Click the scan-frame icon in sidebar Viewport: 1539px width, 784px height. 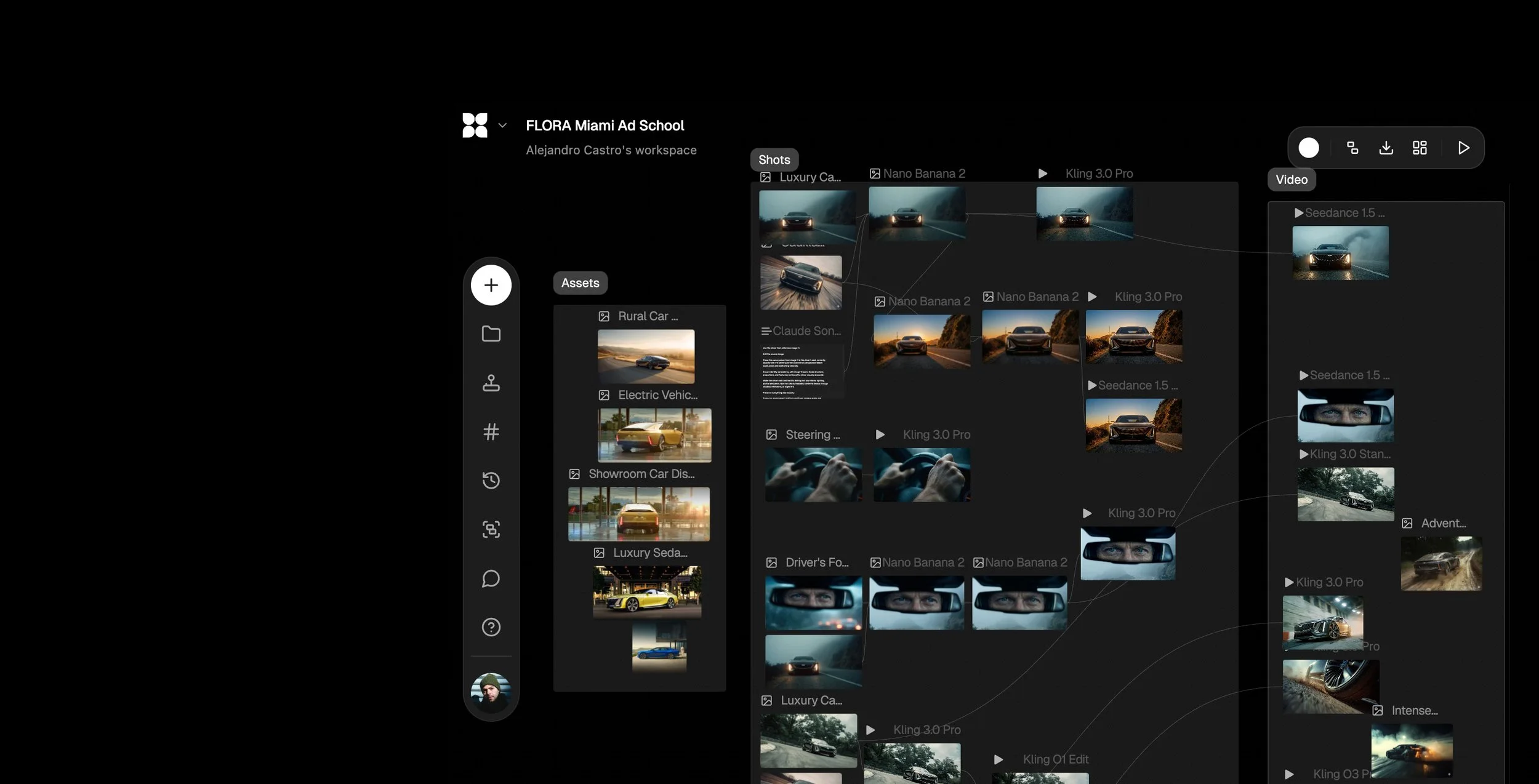pos(491,529)
